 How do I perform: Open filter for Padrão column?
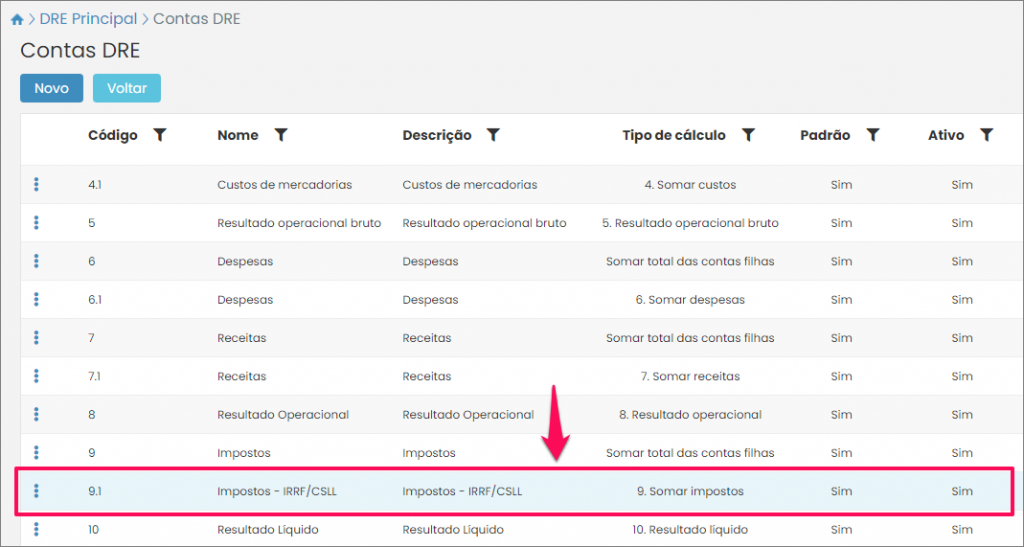(x=873, y=135)
